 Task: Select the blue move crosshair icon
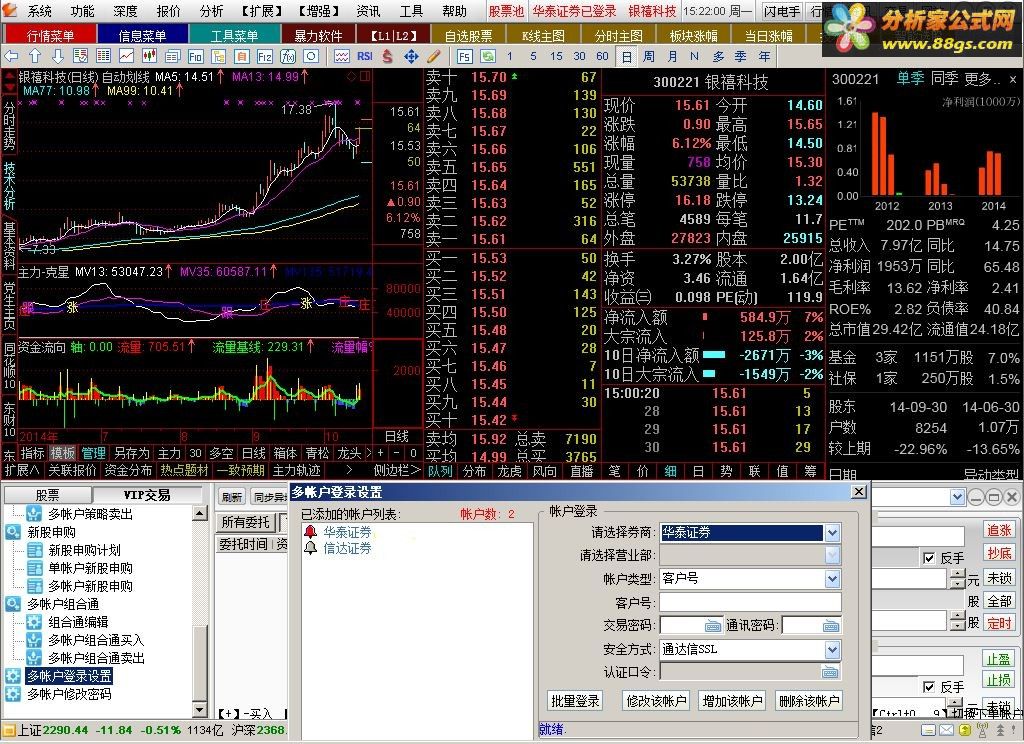click(411, 57)
